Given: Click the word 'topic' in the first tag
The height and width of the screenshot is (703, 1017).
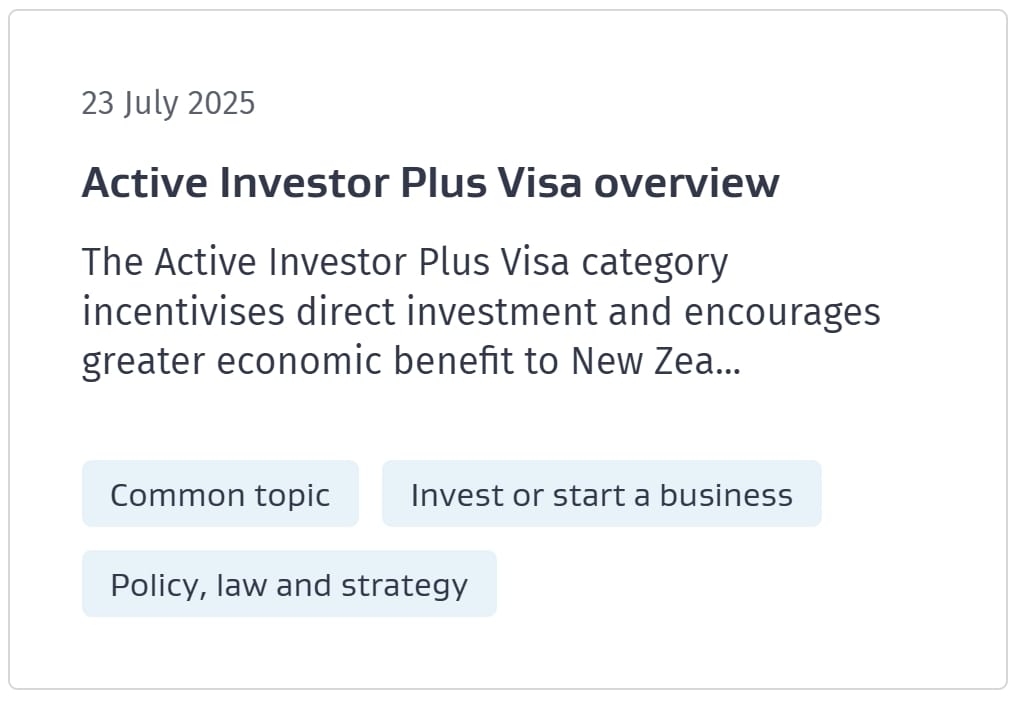Looking at the screenshot, I should pyautogui.click(x=292, y=496).
